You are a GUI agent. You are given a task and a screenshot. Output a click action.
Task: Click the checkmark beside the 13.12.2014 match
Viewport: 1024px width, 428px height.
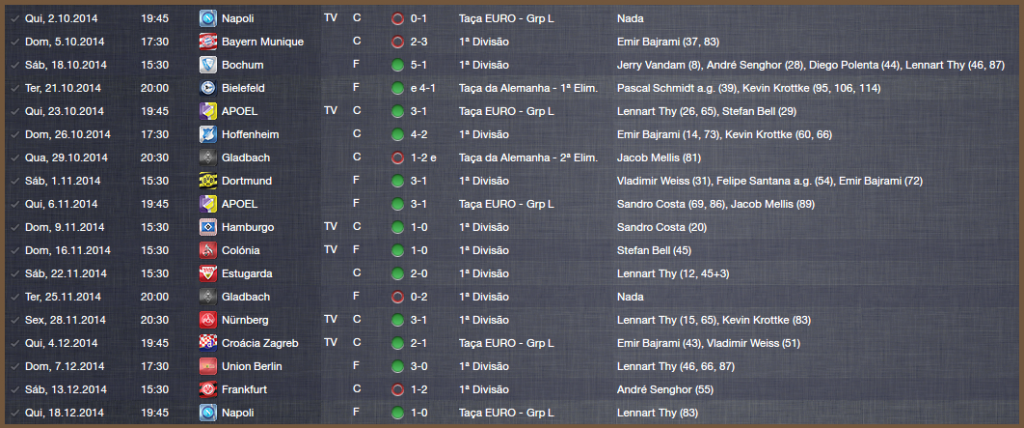12,389
